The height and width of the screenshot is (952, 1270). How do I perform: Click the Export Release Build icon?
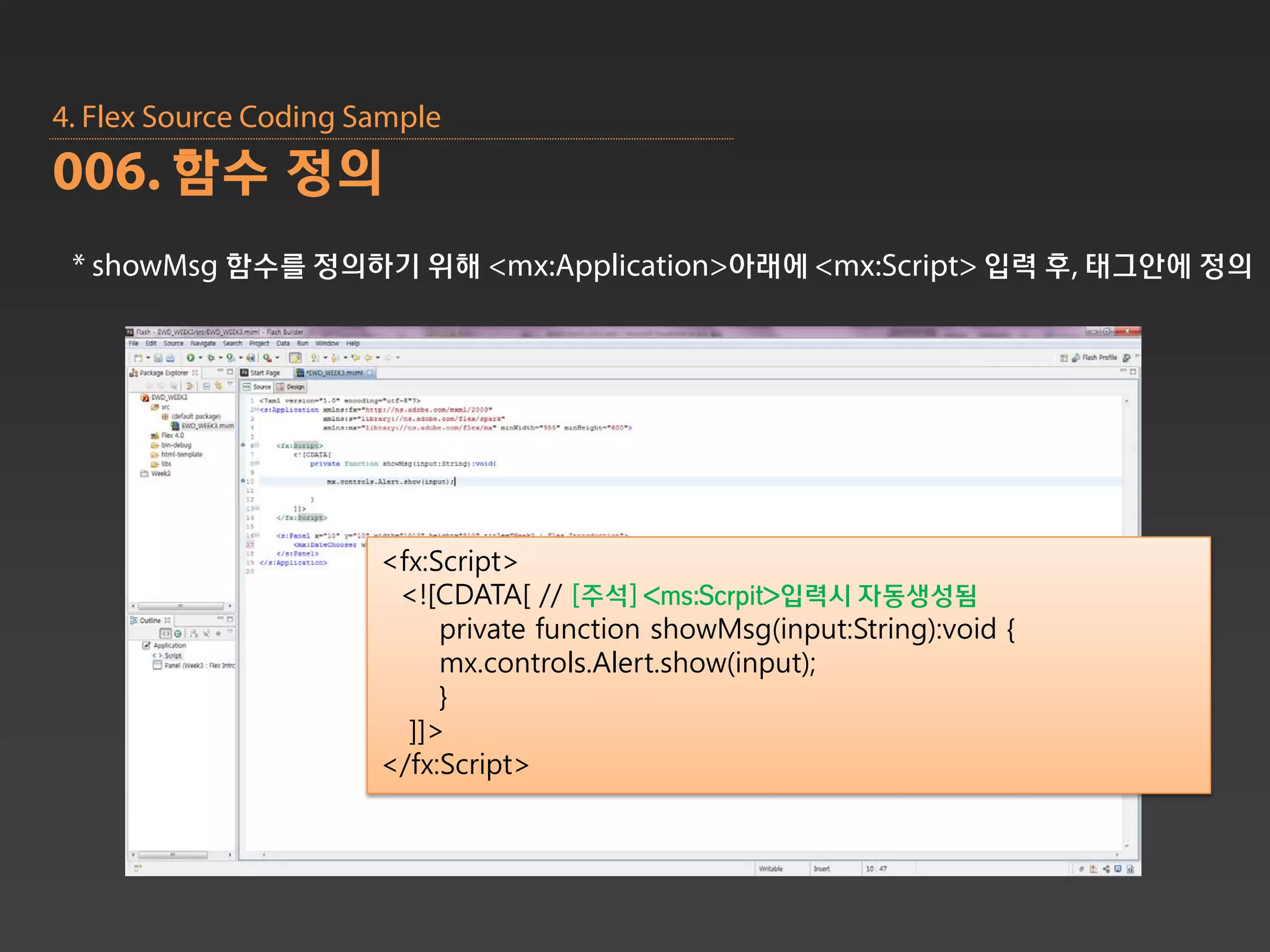(251, 358)
